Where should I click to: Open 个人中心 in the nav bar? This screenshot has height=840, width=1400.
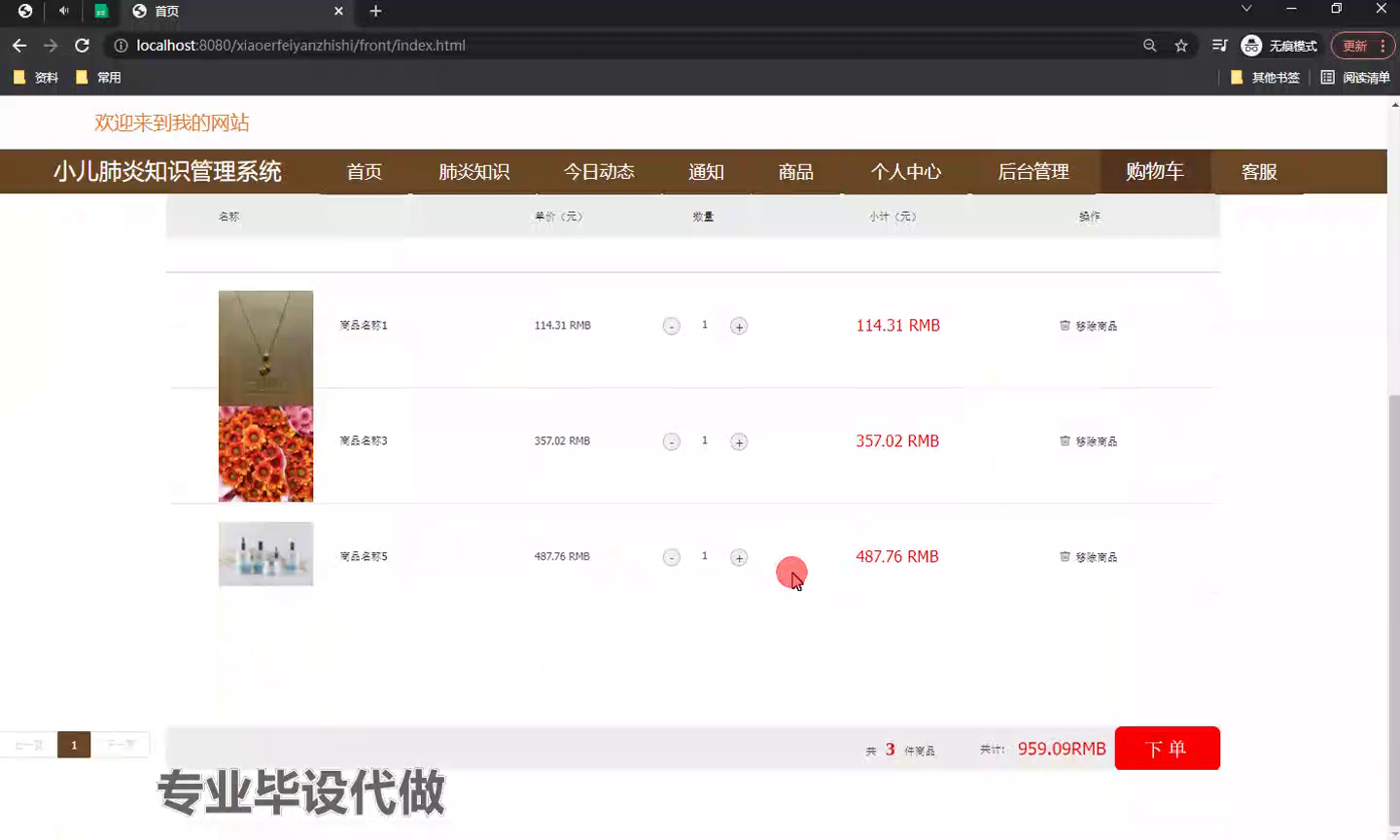coord(906,172)
